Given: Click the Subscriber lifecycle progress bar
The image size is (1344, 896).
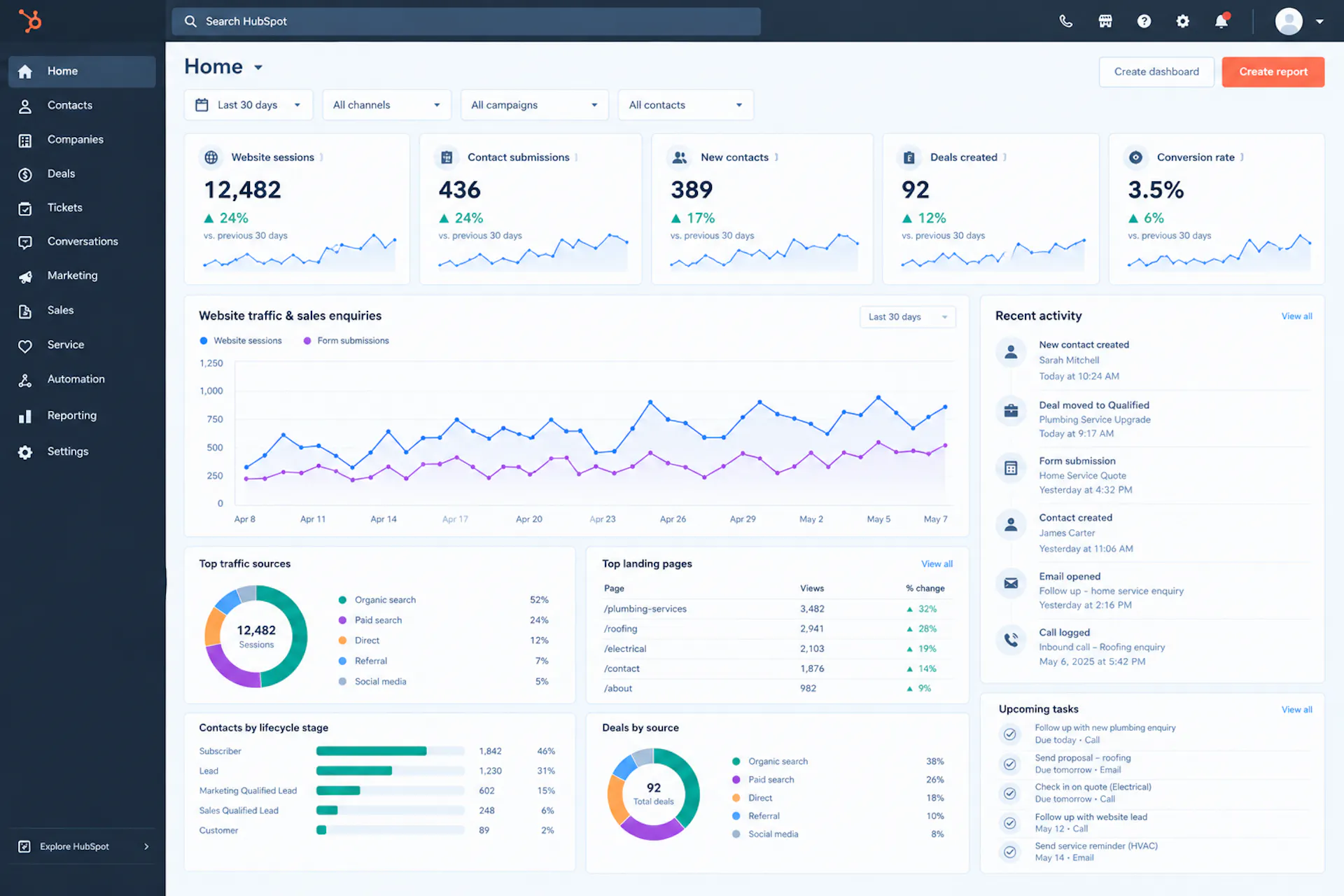Looking at the screenshot, I should [x=390, y=751].
